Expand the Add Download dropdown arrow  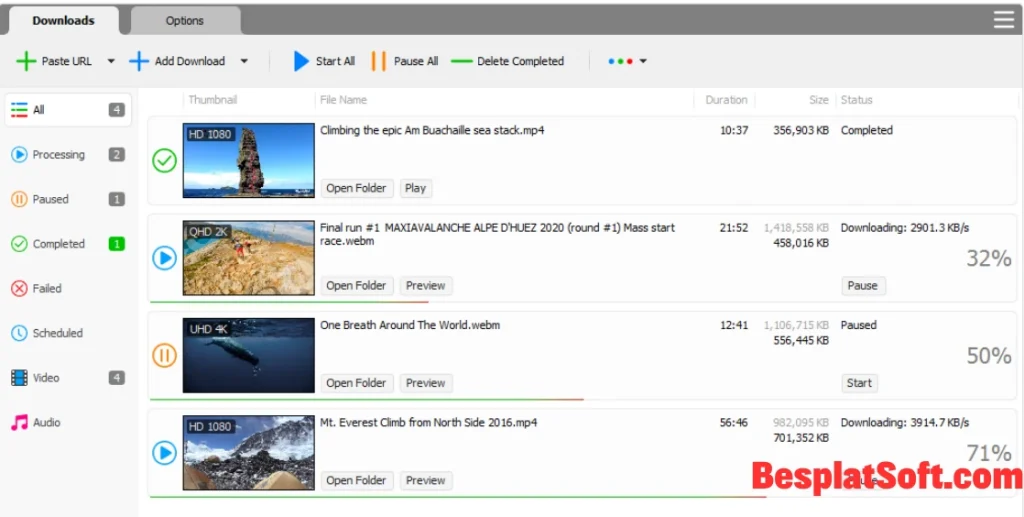point(244,61)
